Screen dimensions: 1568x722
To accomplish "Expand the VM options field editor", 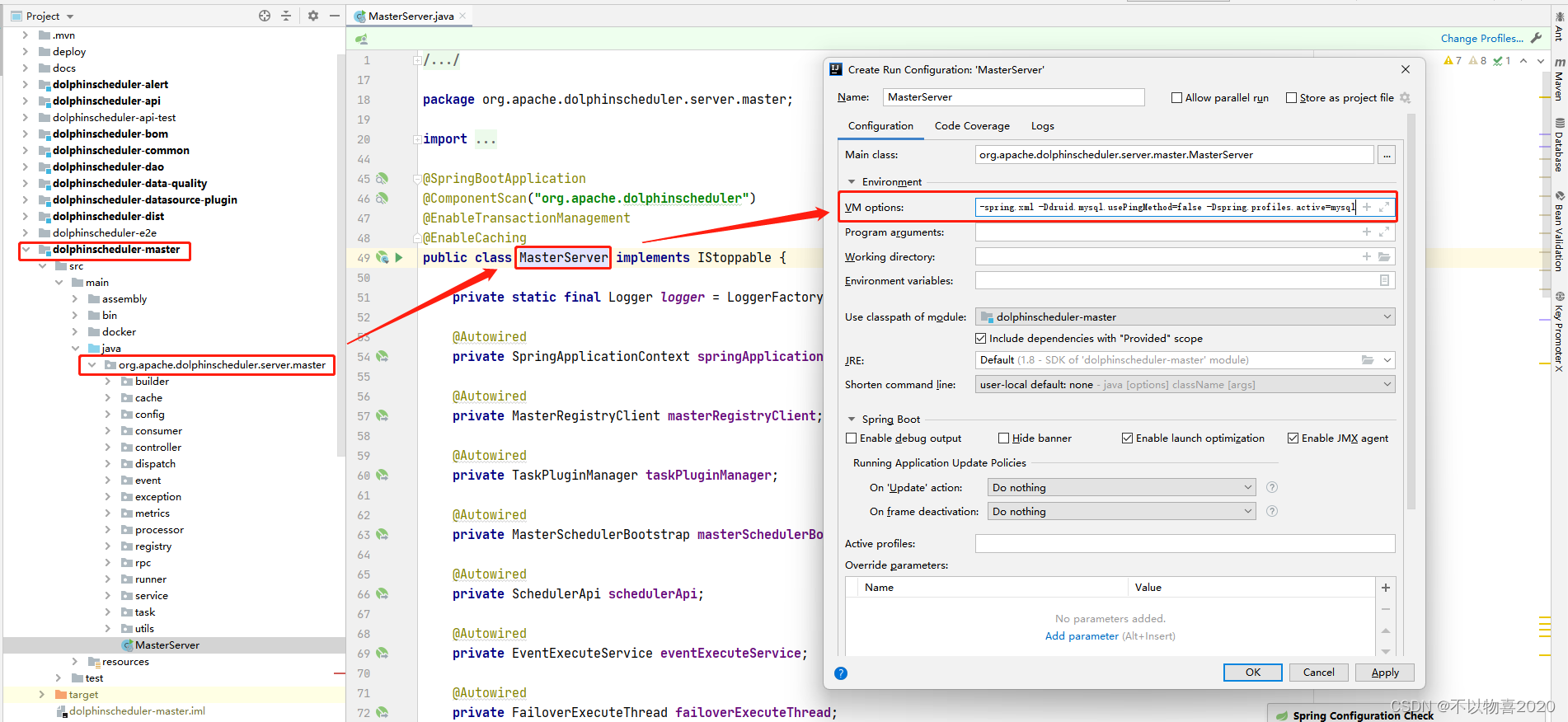I will point(1384,207).
